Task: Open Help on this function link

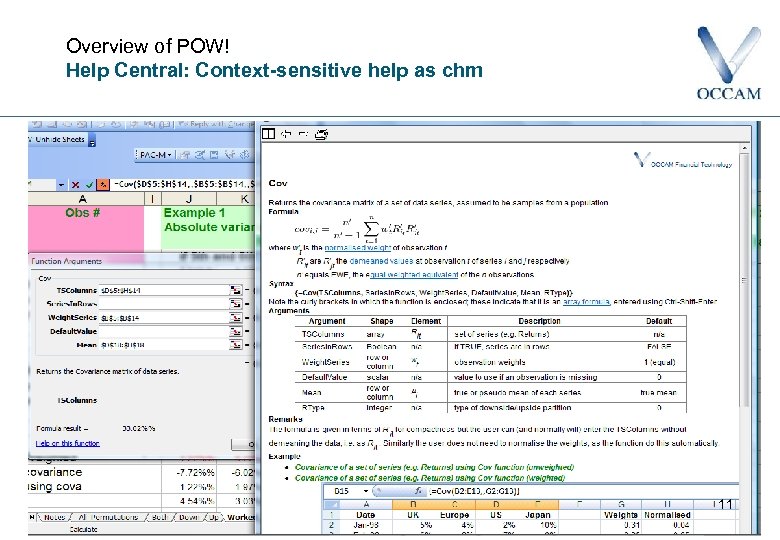Action: [x=68, y=443]
